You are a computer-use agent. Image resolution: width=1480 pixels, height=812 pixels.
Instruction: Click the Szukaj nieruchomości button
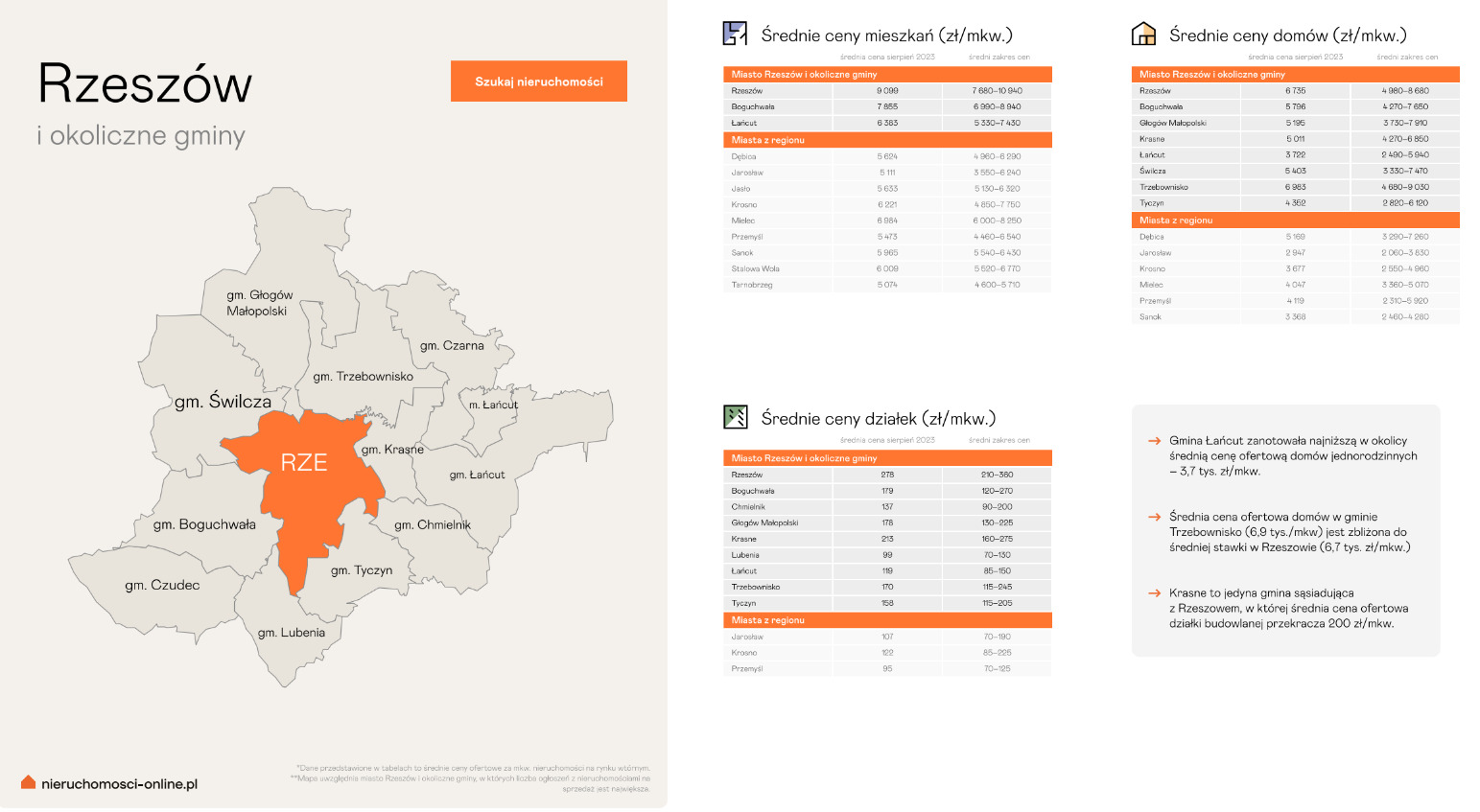[538, 81]
